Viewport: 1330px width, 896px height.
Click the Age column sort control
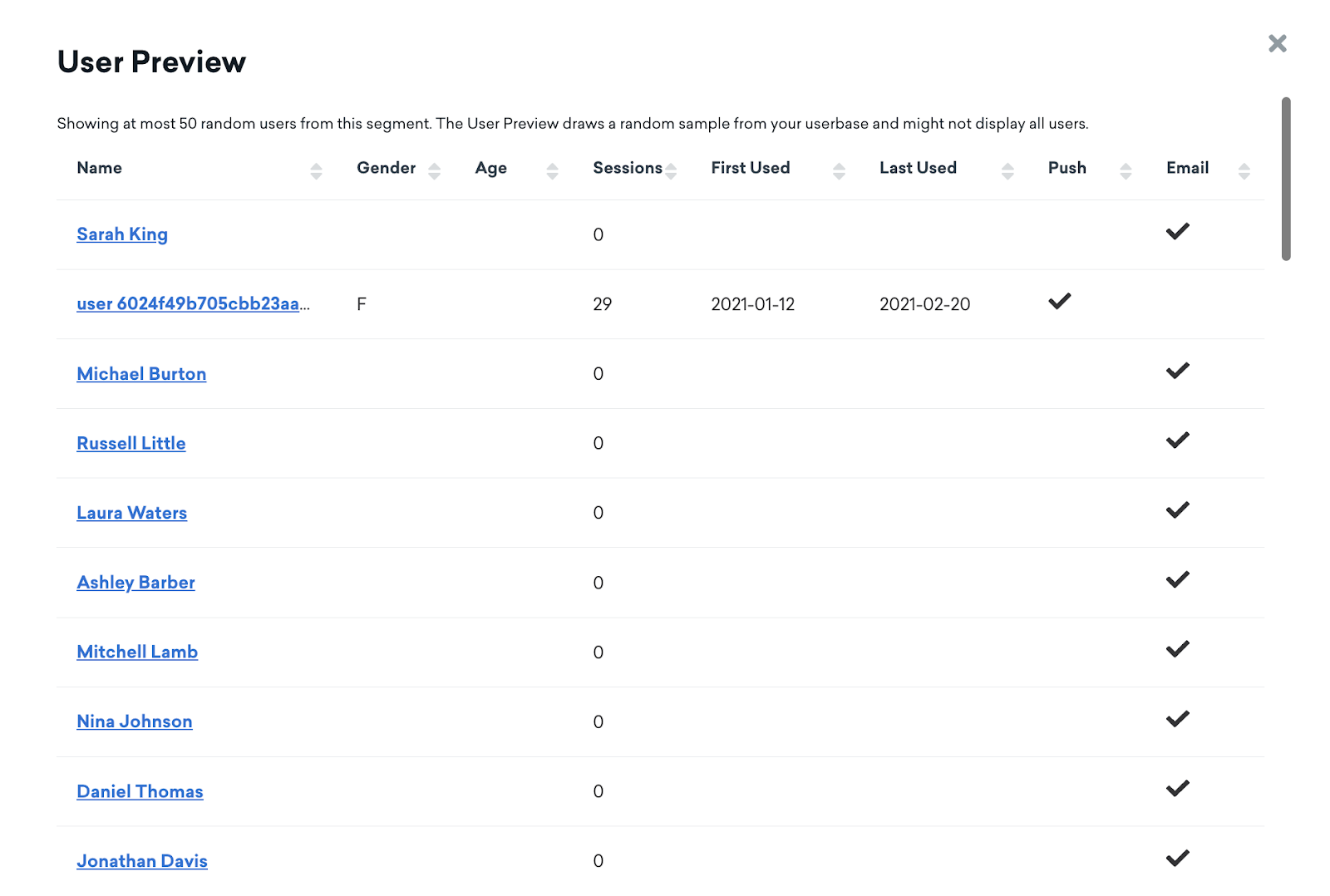coord(552,170)
